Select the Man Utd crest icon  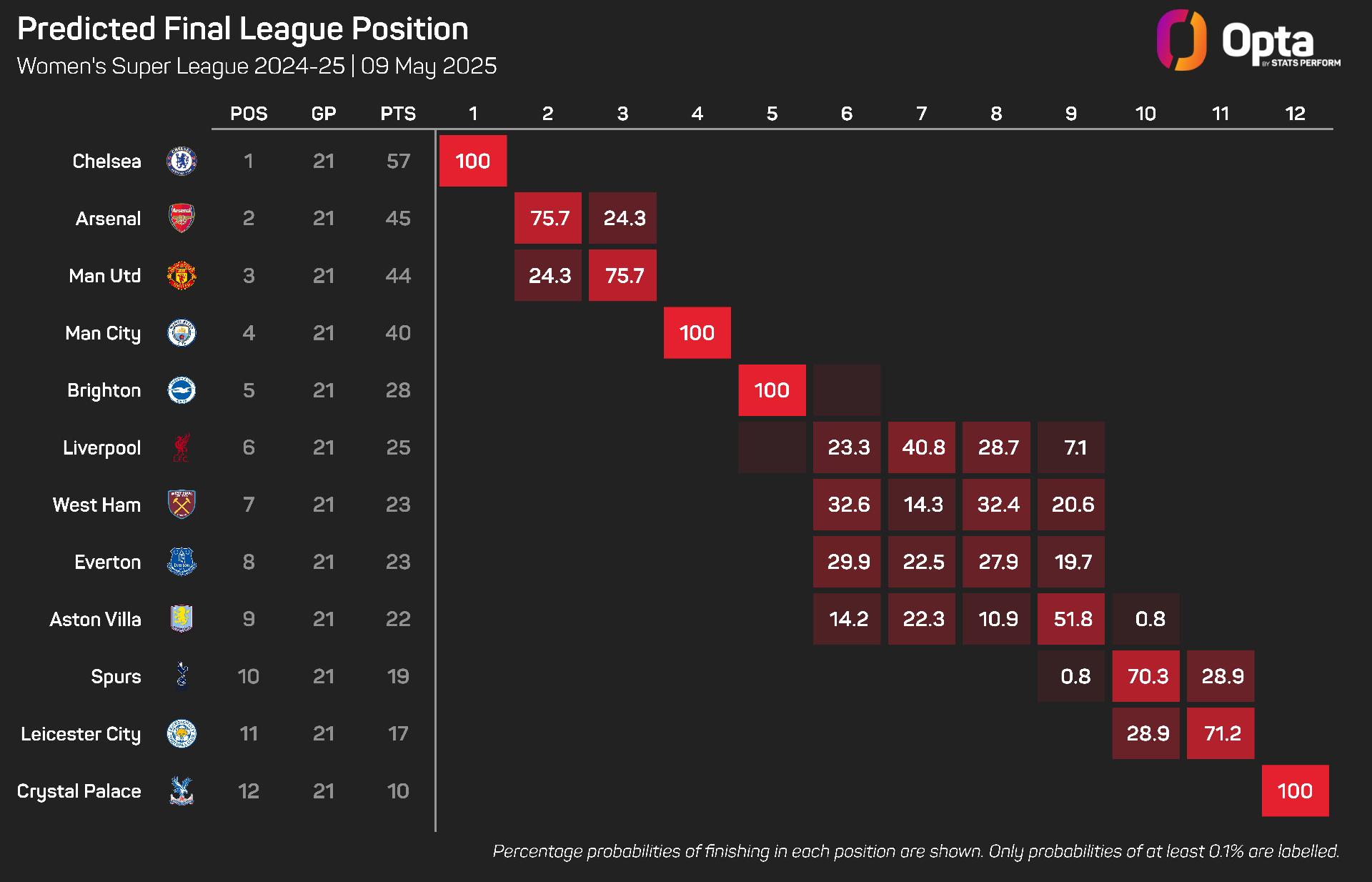pos(182,275)
